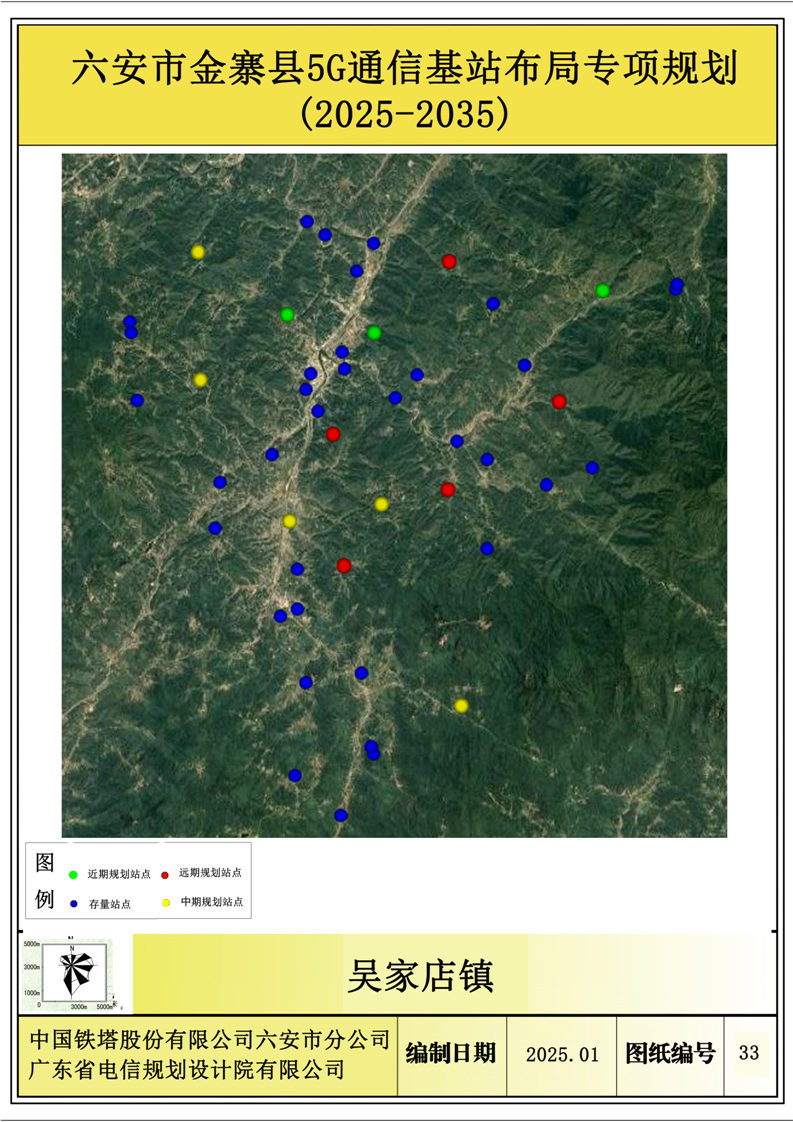The height and width of the screenshot is (1122, 793).
Task: Click the blue dot icon in the legend
Action: pos(74,904)
